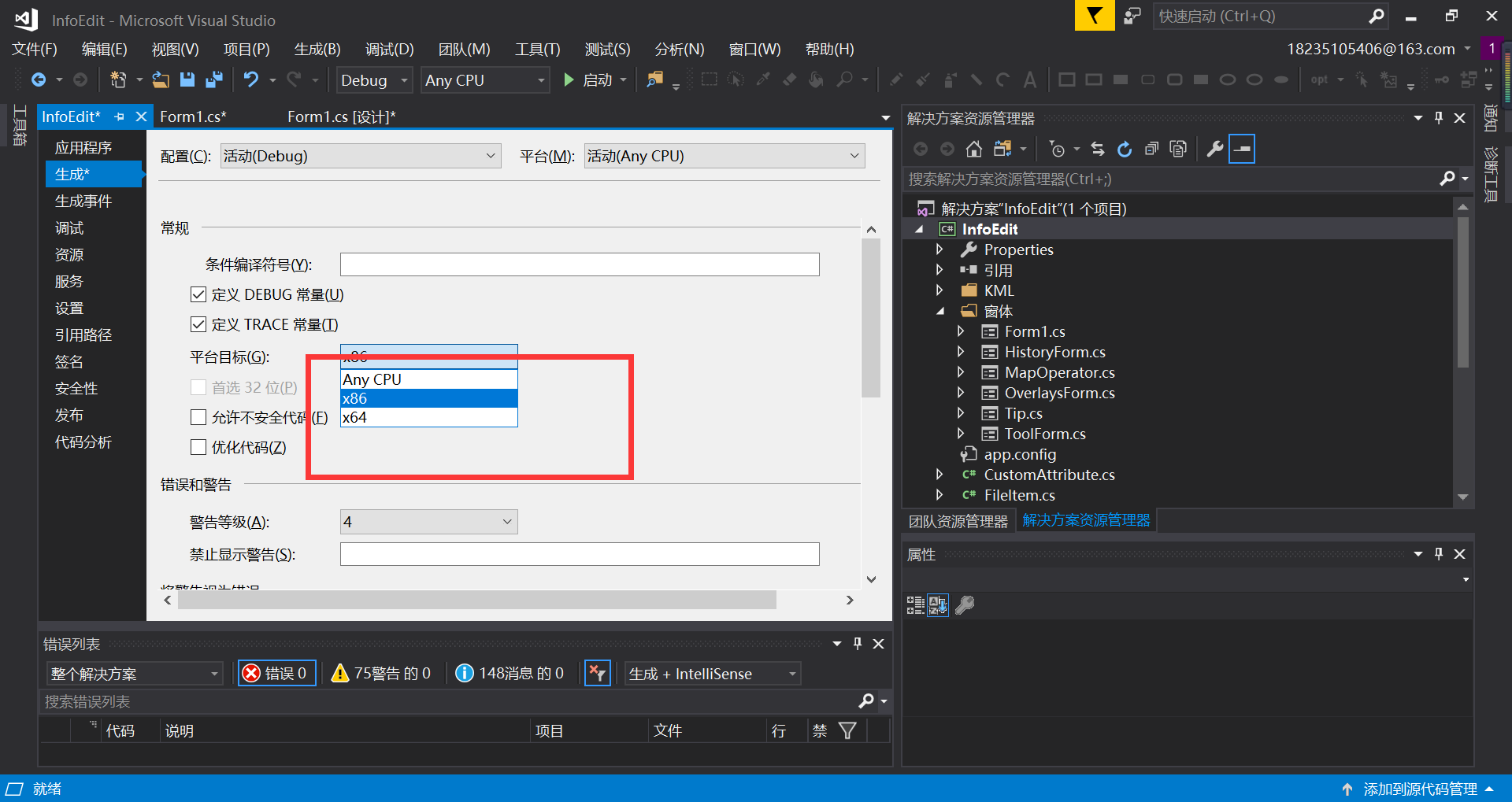Viewport: 1512px width, 802px height.
Task: Click Sync with Active Document icon
Action: 1098,149
